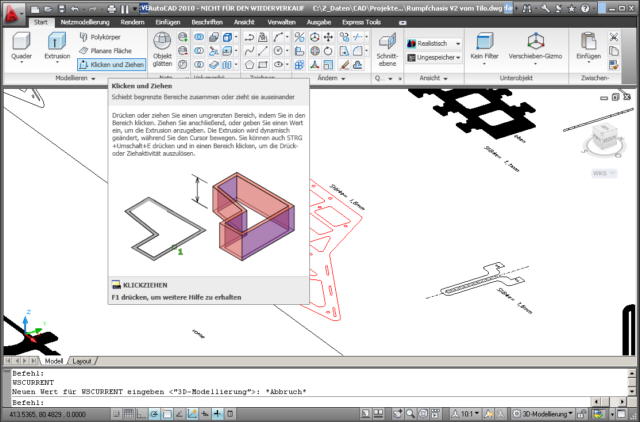640x422 pixels.
Task: Click the save icon in quick access toolbar
Action: click(x=62, y=9)
